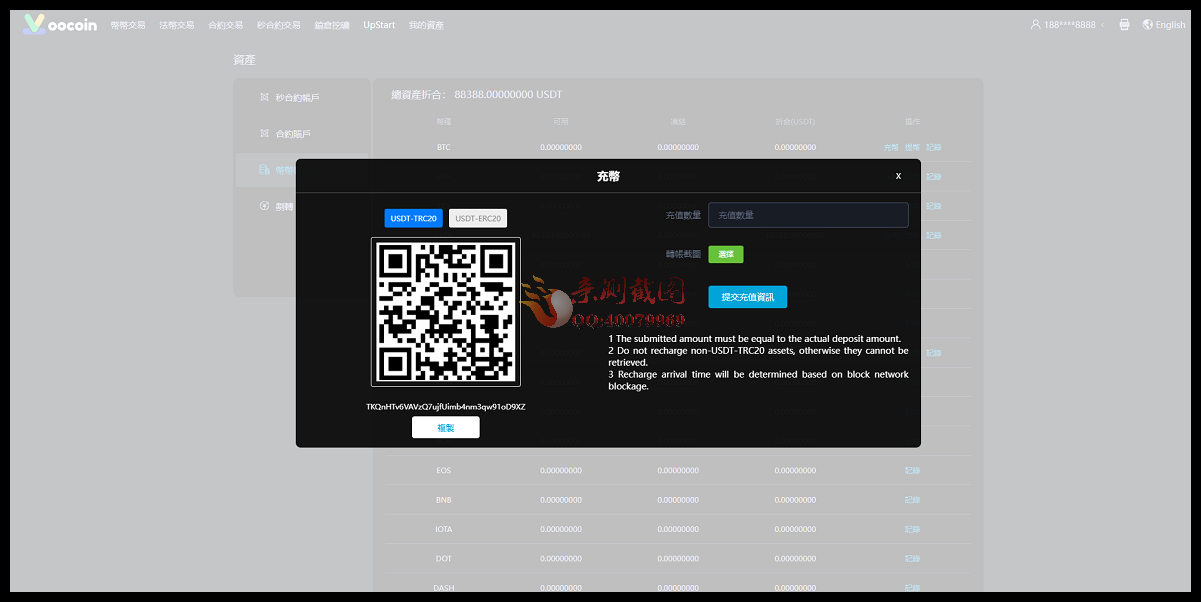
Task: Click total assets 88388.00000000 USDT text
Action: click(x=508, y=94)
